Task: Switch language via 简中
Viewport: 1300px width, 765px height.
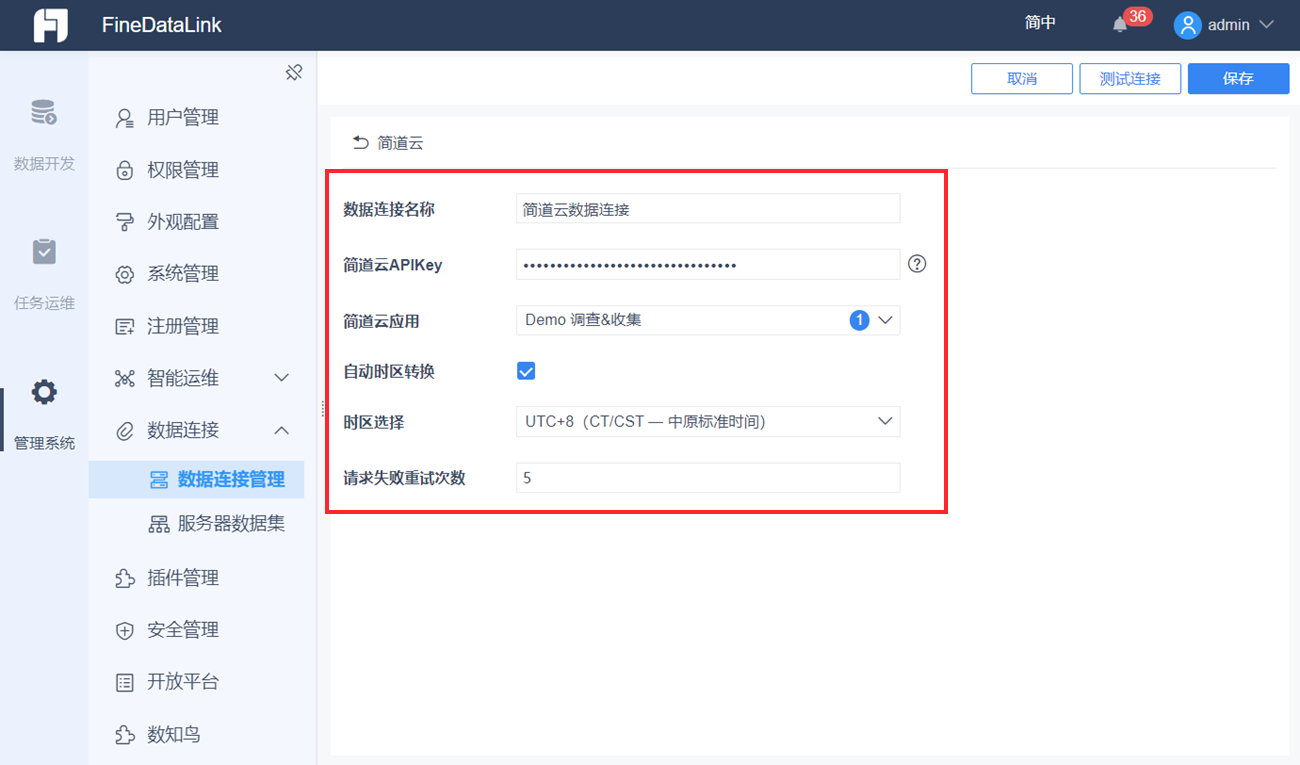Action: pos(1040,23)
